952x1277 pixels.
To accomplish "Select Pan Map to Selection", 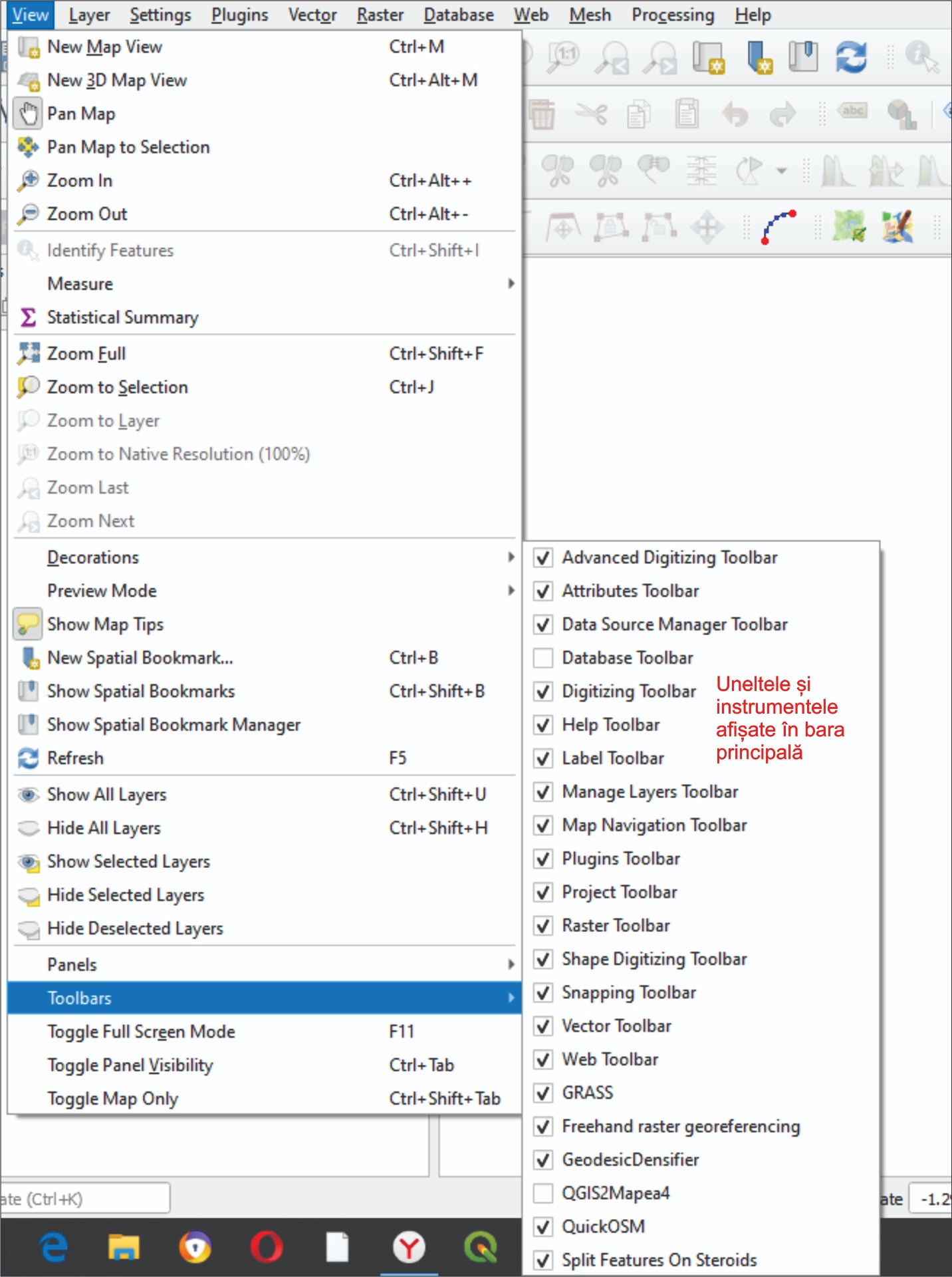I will [x=264, y=147].
